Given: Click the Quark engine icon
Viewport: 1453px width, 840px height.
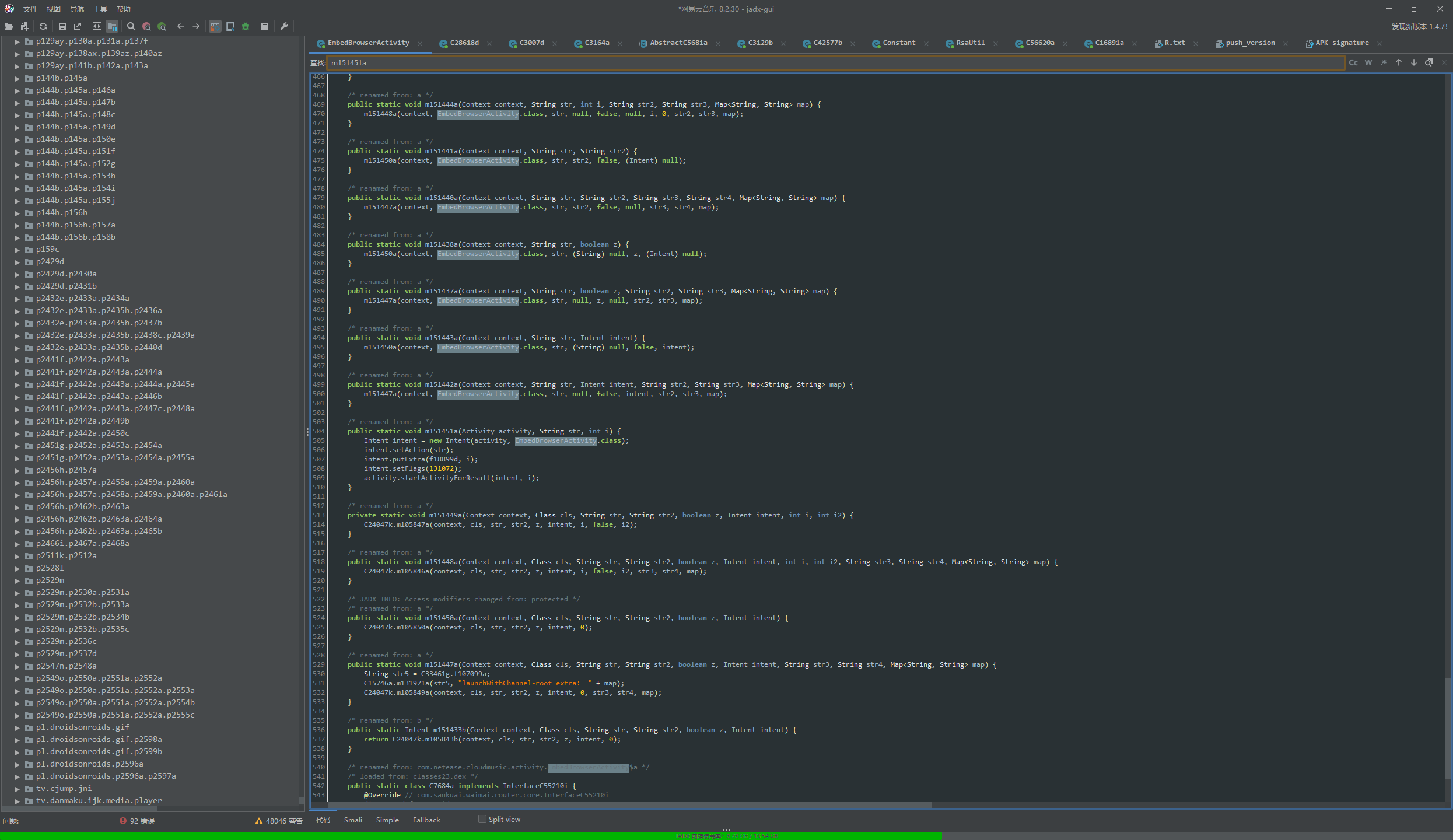Looking at the screenshot, I should pos(230,26).
